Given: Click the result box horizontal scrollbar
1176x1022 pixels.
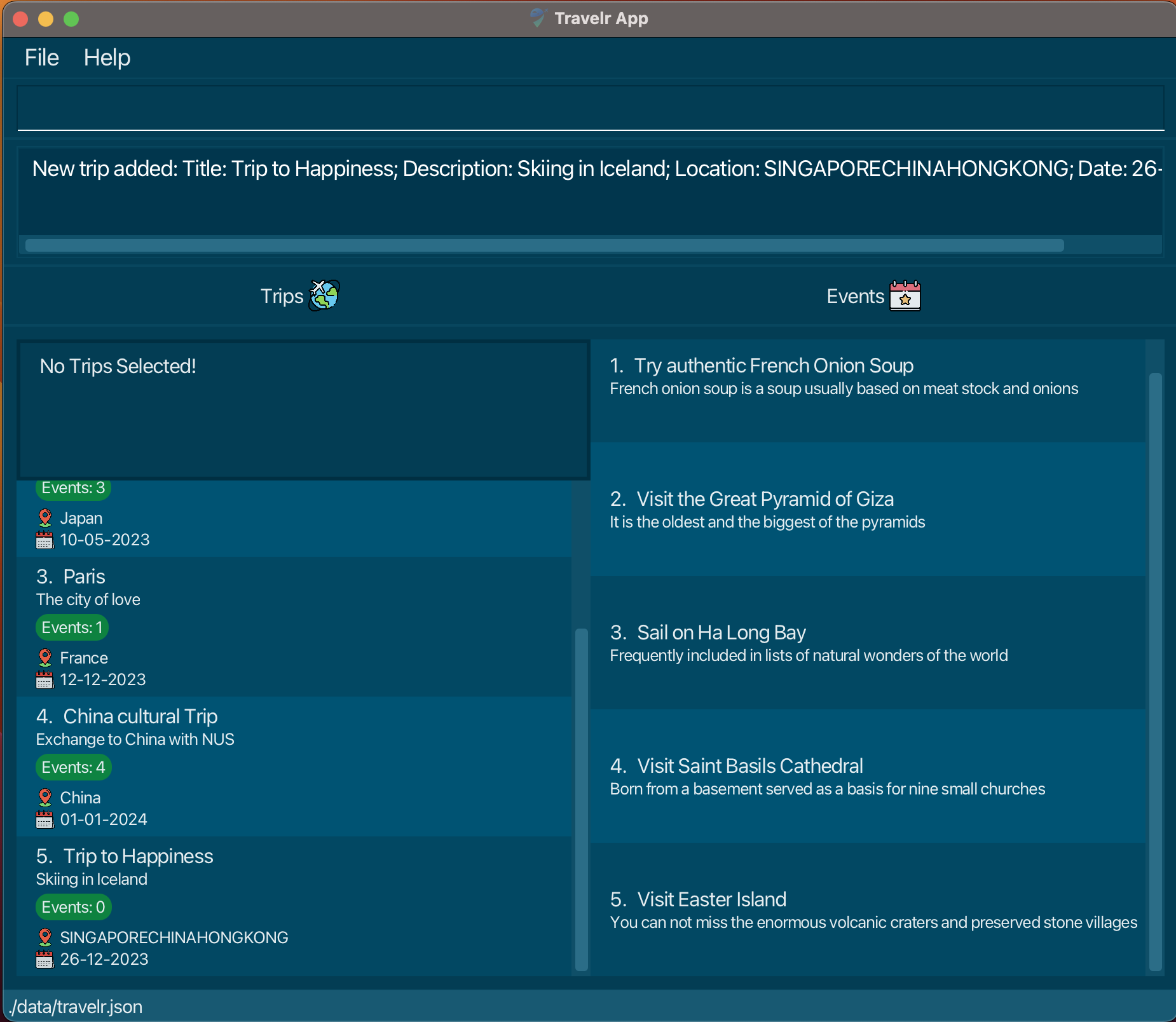Looking at the screenshot, I should point(544,245).
